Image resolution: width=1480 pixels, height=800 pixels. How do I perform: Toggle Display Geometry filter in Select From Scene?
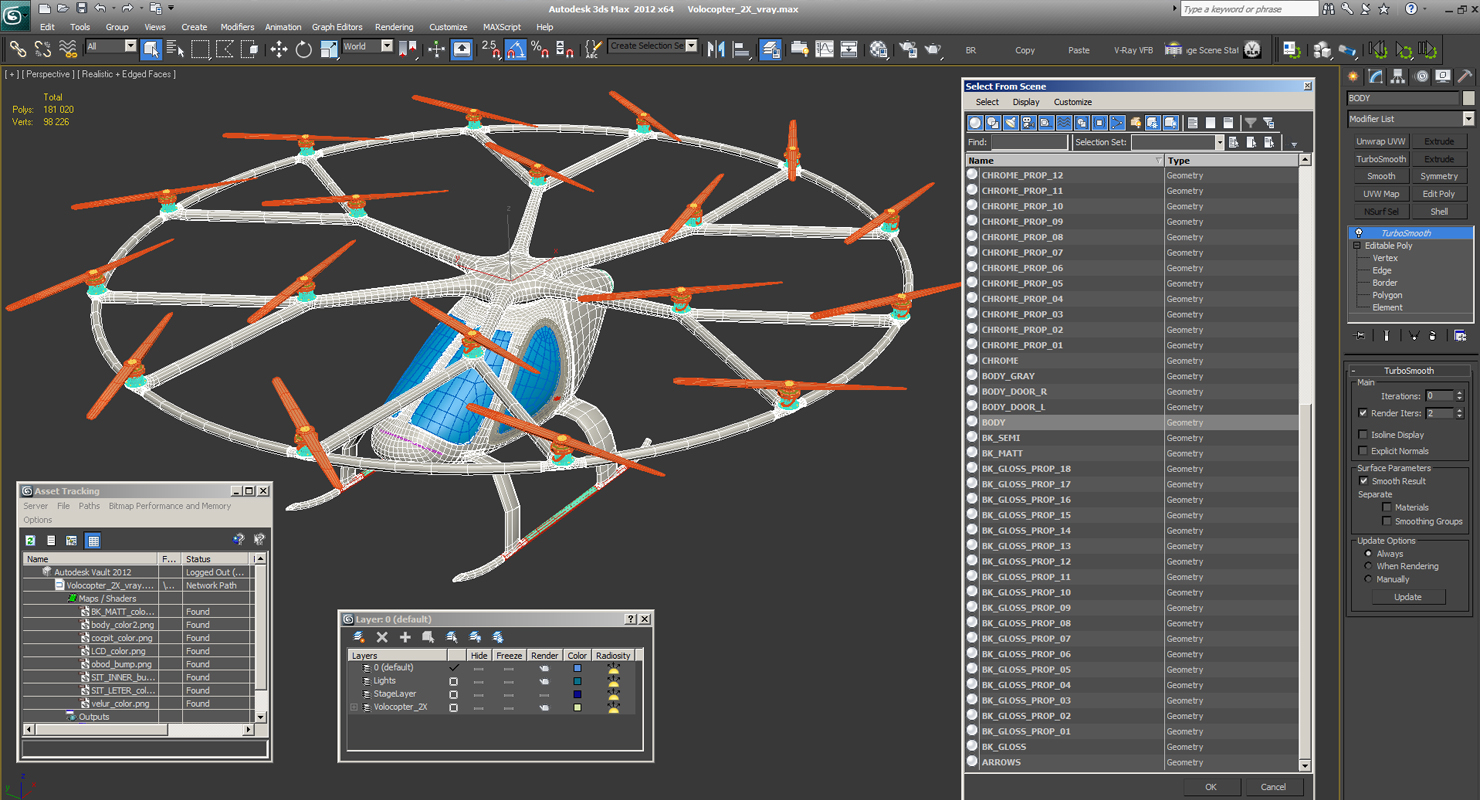(975, 123)
